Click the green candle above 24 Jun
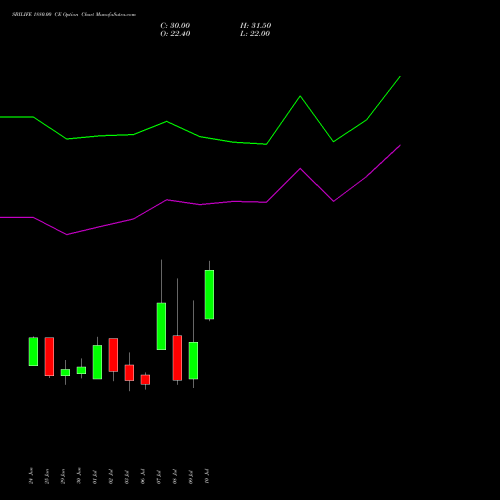The height and width of the screenshot is (500, 500). [x=33, y=351]
